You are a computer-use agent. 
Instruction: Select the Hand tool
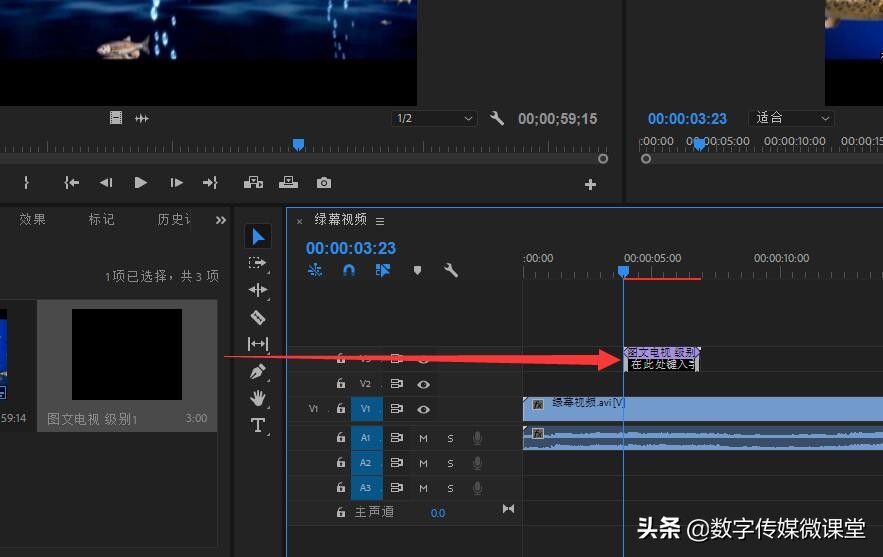click(258, 398)
